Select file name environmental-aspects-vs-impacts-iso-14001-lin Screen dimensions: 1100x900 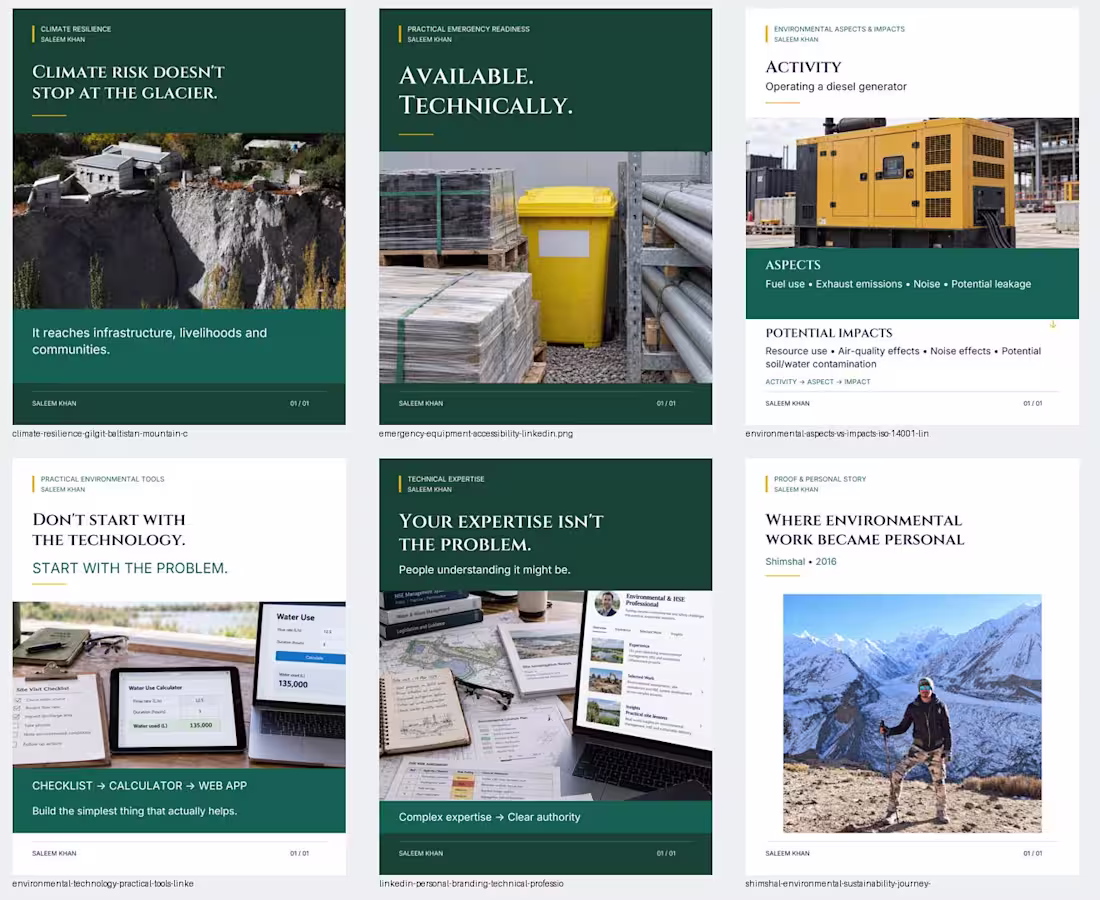pos(837,434)
